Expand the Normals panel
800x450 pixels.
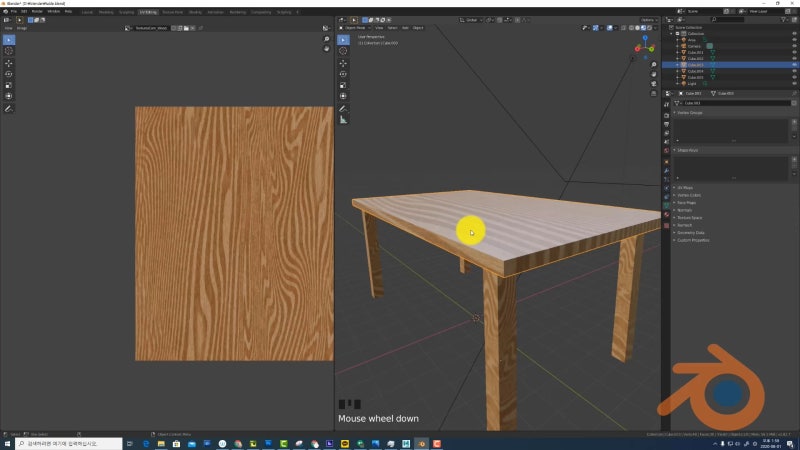click(684, 210)
